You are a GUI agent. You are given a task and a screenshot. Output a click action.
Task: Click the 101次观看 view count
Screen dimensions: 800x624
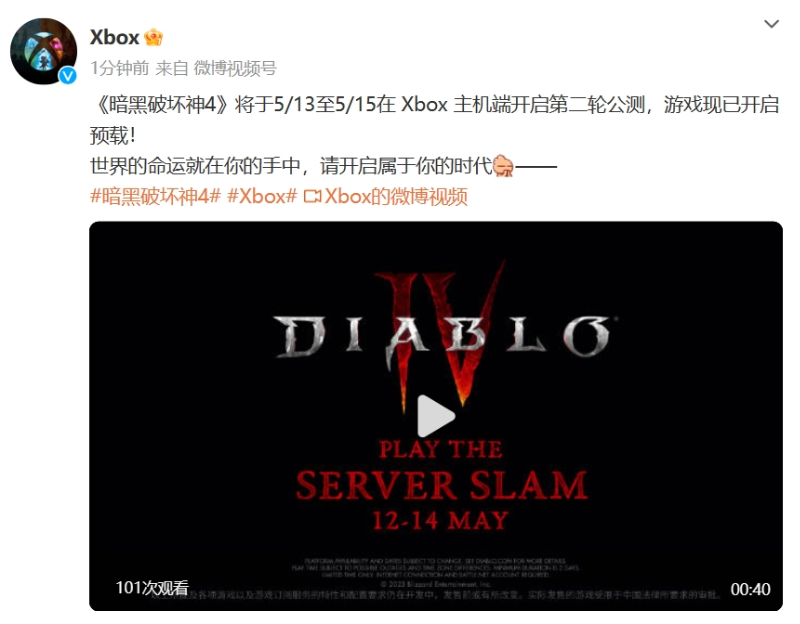(x=152, y=588)
